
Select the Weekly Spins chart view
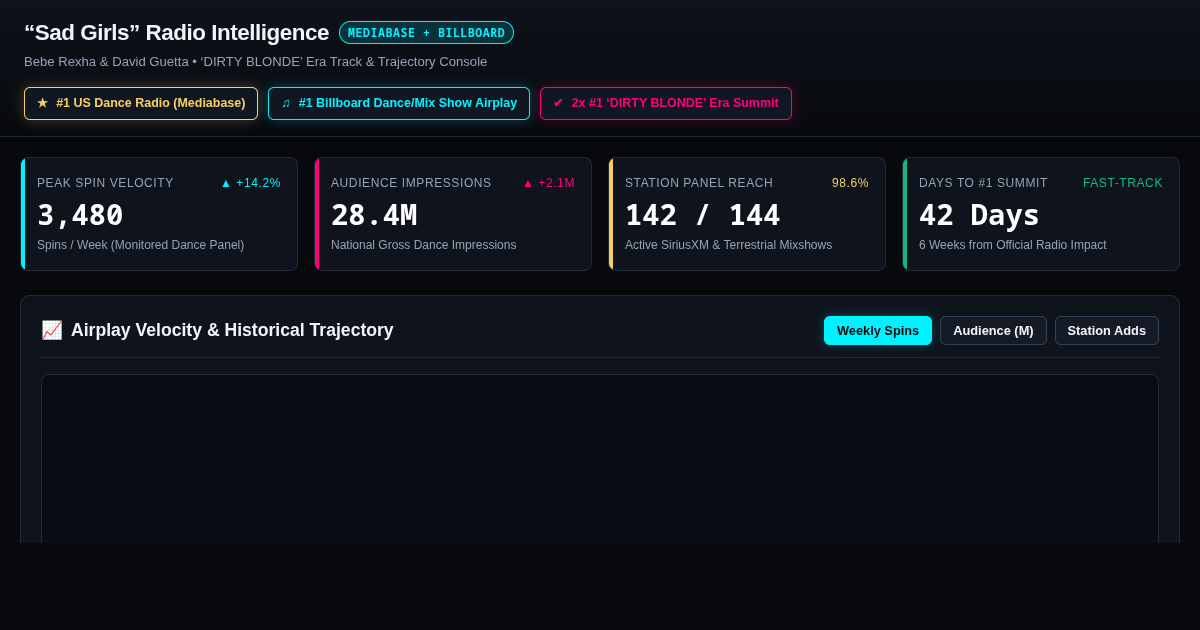click(x=878, y=331)
